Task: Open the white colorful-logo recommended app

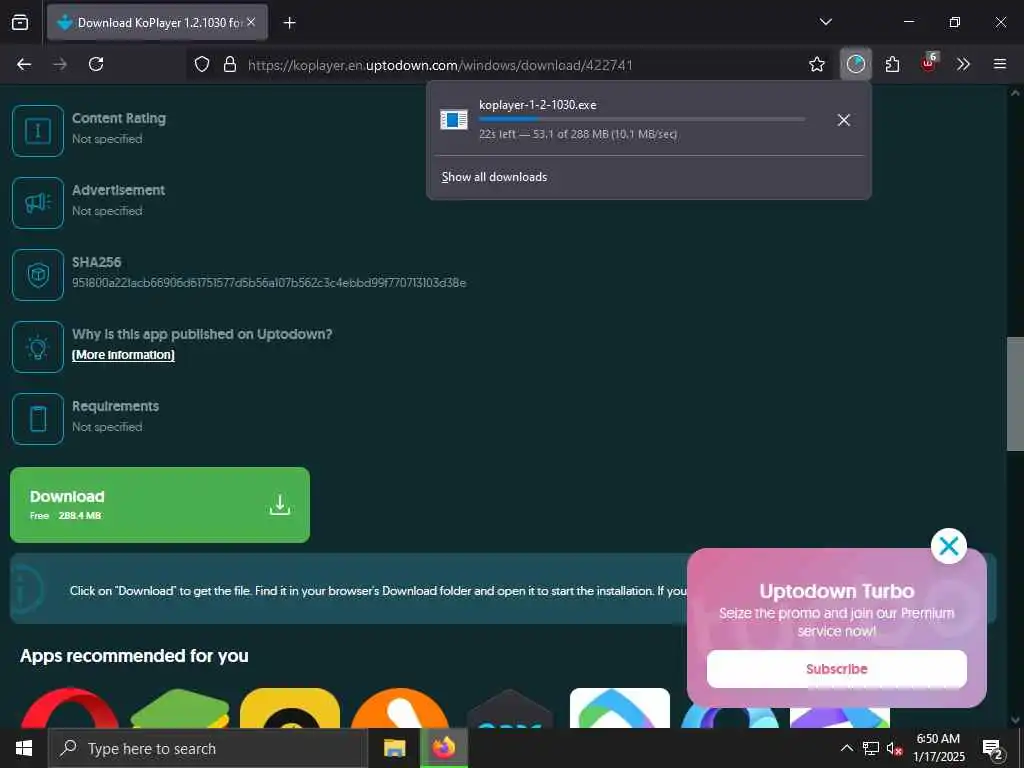Action: click(620, 709)
